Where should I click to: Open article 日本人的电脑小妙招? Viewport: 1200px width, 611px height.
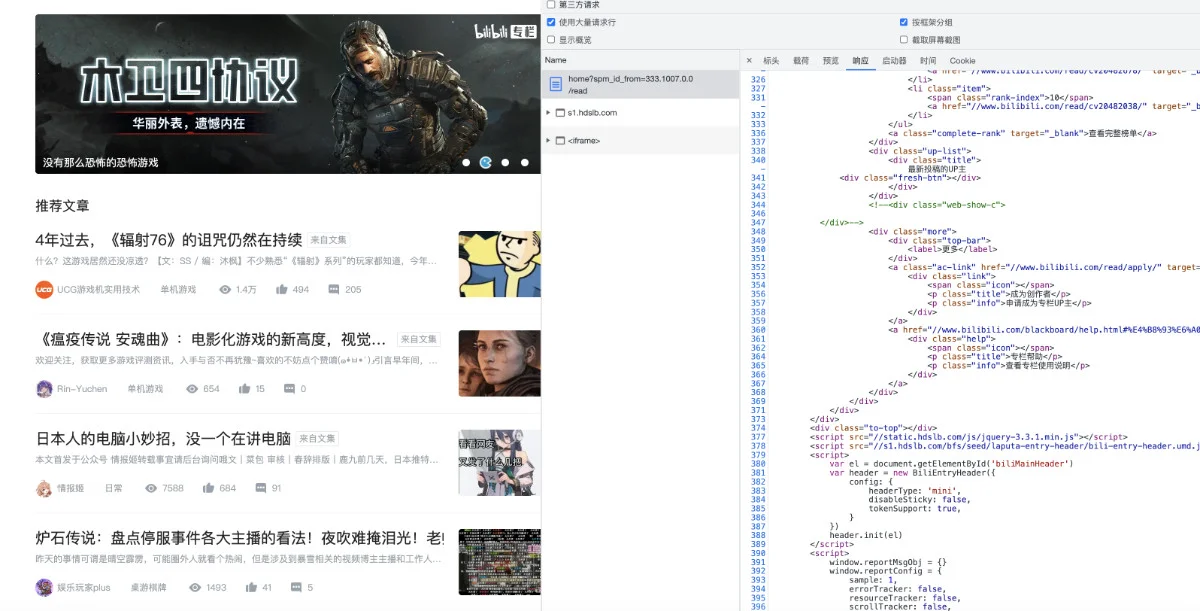tap(163, 438)
